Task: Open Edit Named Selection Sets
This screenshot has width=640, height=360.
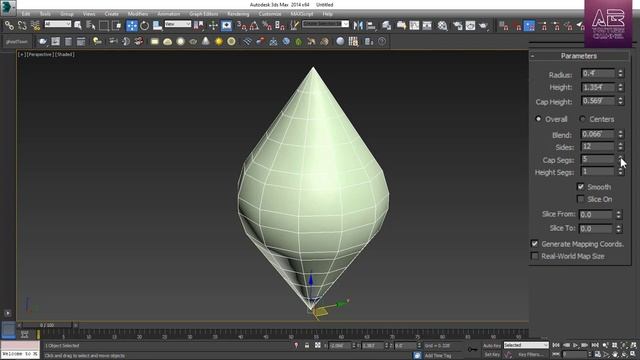Action: [x=294, y=26]
